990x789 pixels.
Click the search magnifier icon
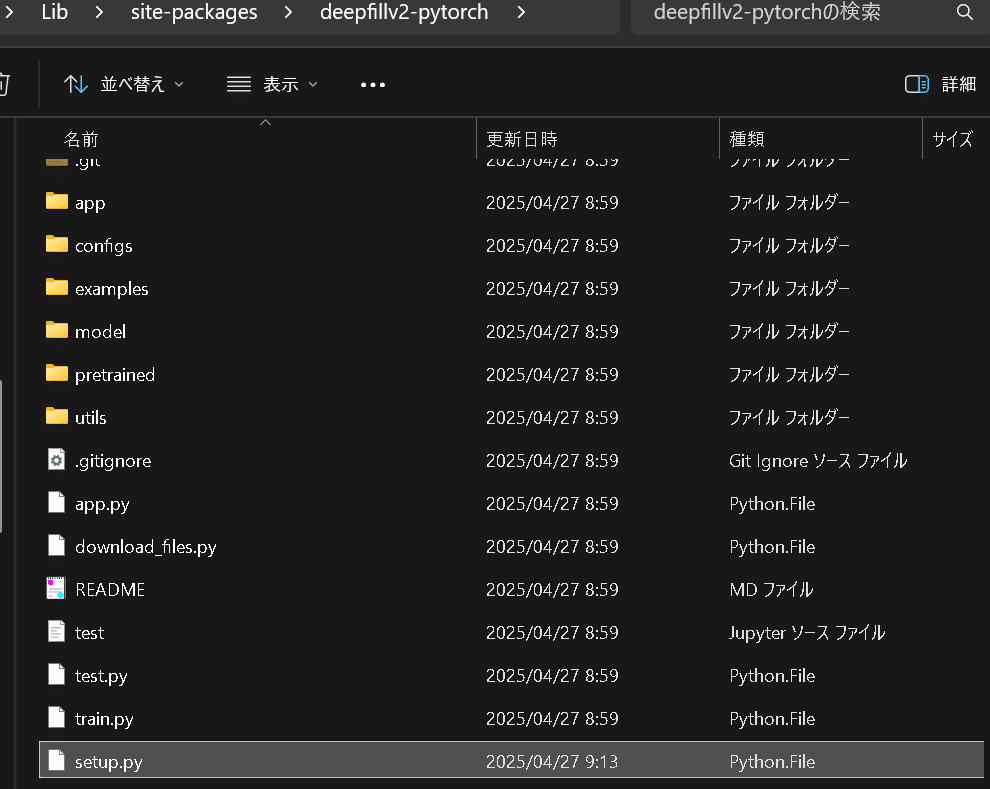click(963, 13)
